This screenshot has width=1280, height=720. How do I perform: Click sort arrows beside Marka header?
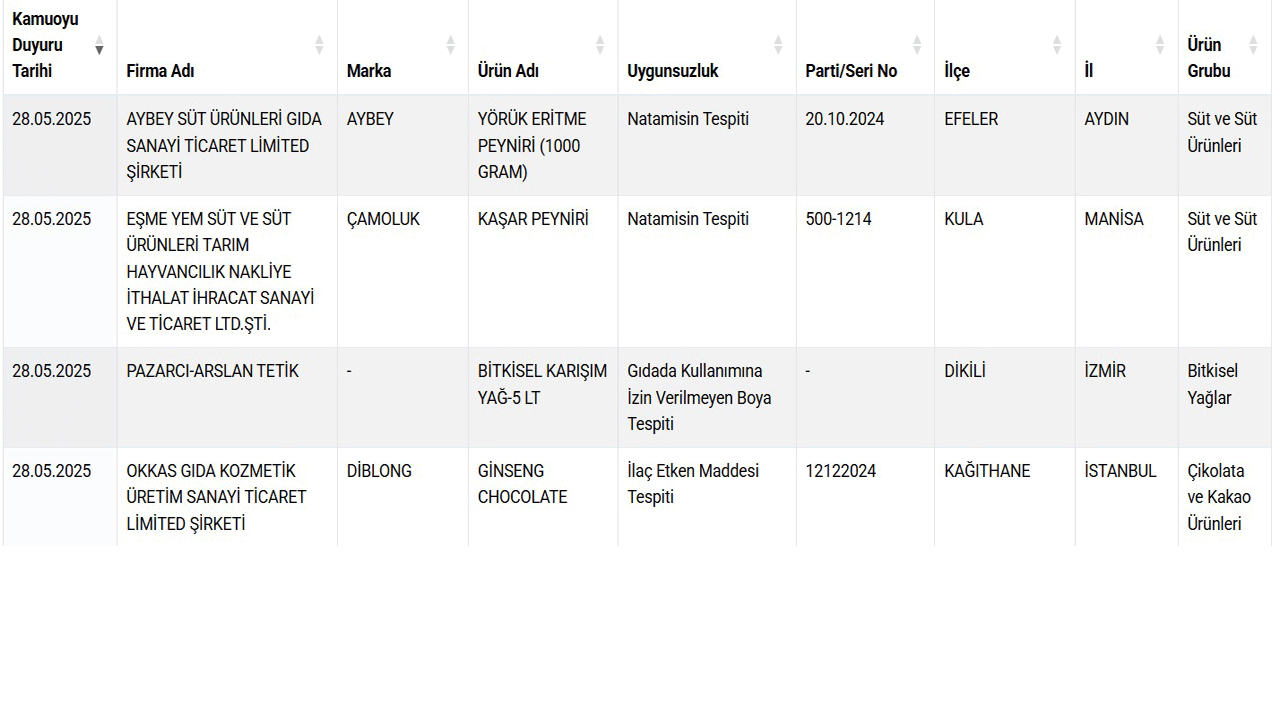tap(450, 45)
